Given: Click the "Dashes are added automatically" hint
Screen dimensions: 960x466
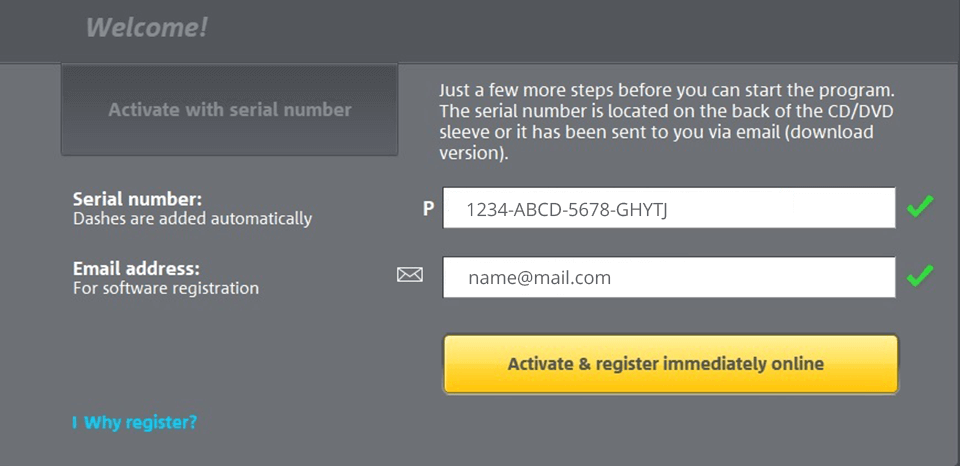Looking at the screenshot, I should click(x=192, y=218).
